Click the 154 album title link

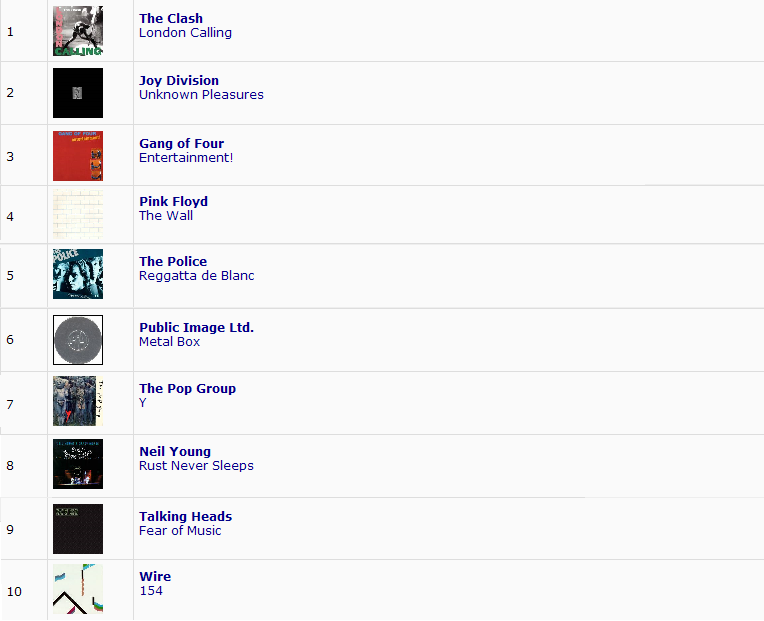tap(151, 591)
